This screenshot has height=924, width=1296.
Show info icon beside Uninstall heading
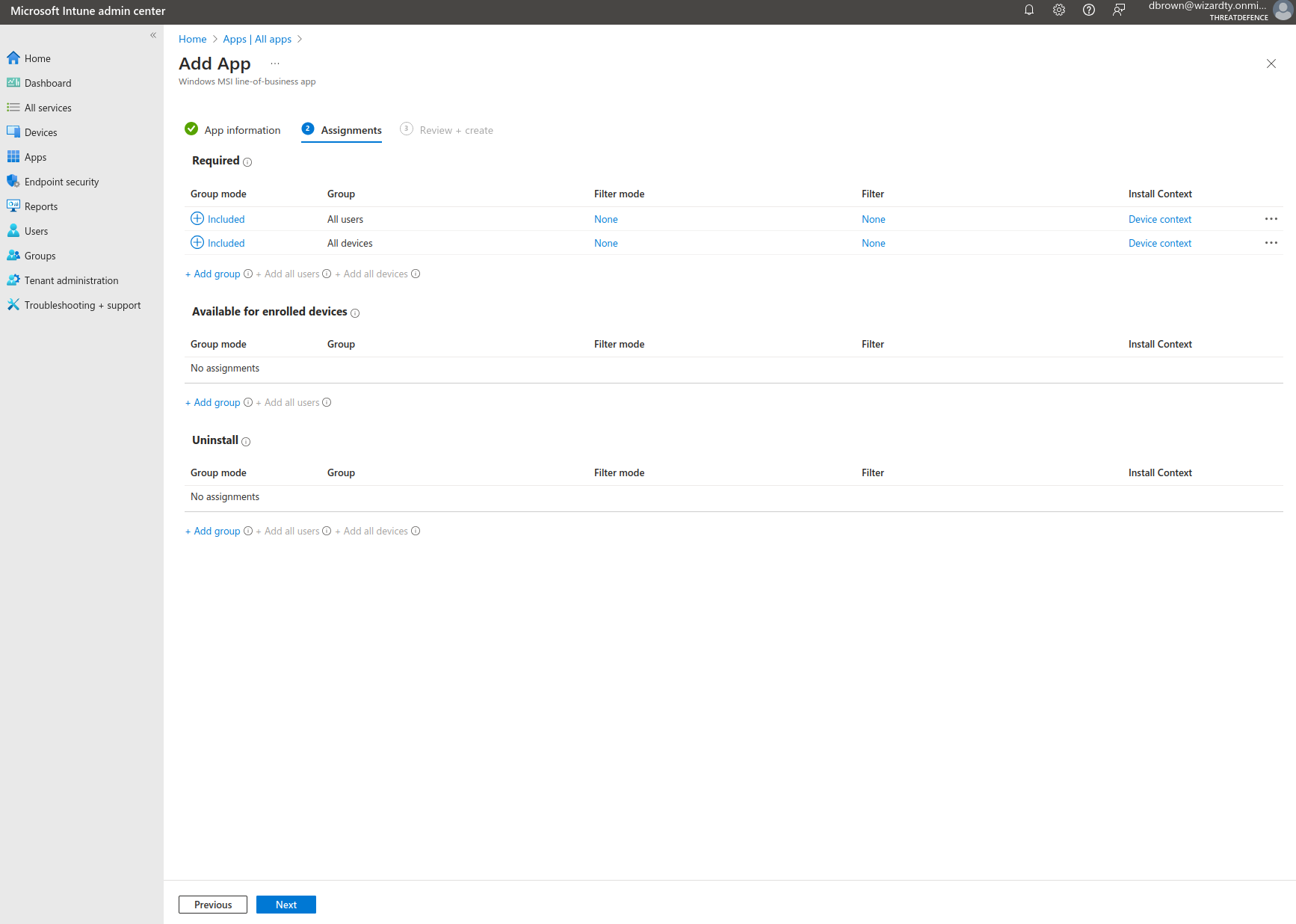tap(246, 442)
